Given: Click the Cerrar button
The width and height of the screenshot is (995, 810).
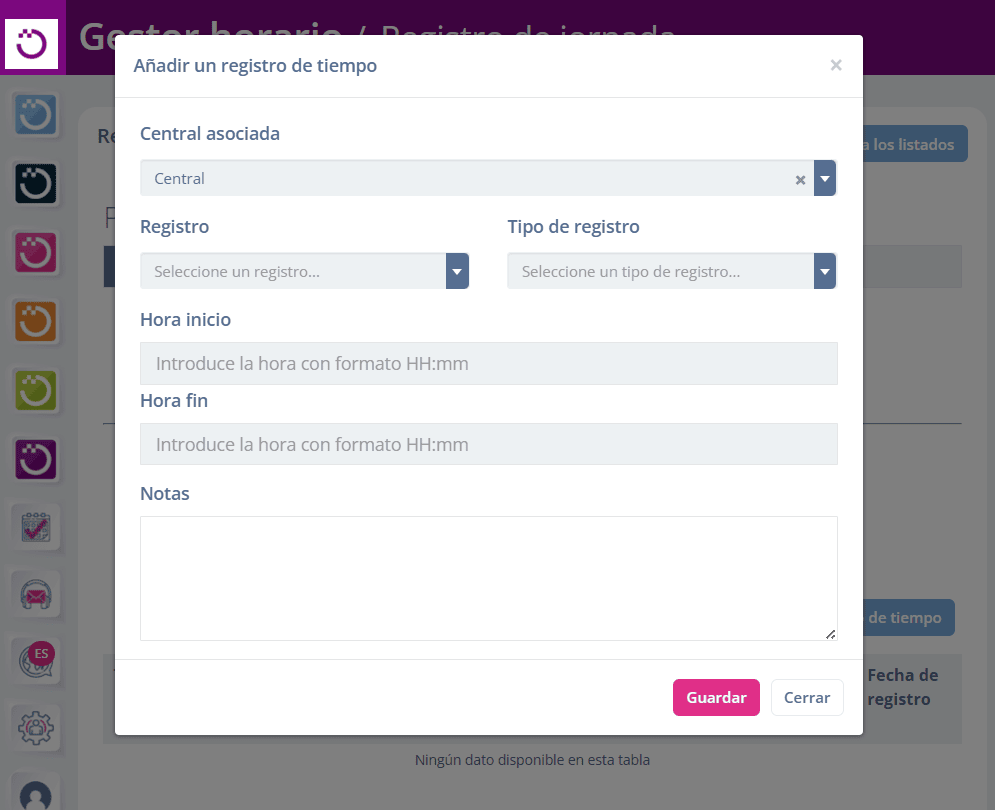Looking at the screenshot, I should (806, 698).
